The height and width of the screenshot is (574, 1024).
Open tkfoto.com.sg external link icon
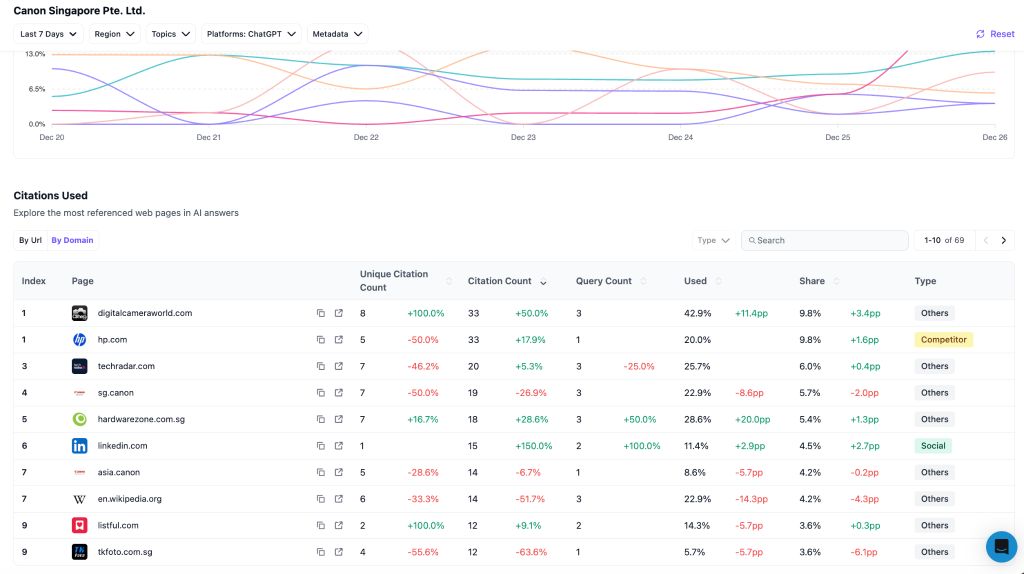tap(338, 552)
